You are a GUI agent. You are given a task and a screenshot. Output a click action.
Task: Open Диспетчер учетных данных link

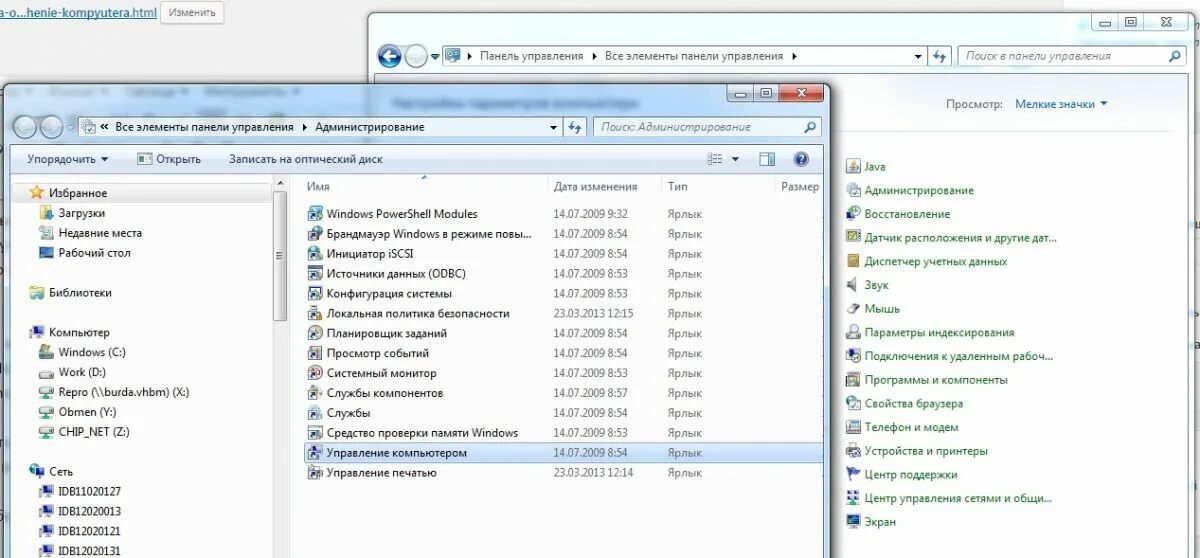click(x=936, y=261)
